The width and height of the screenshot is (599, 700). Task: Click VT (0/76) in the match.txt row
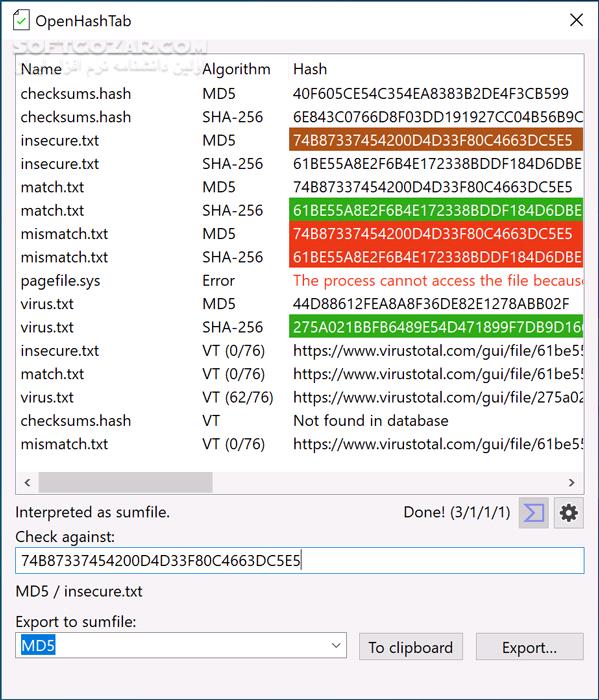click(x=233, y=374)
